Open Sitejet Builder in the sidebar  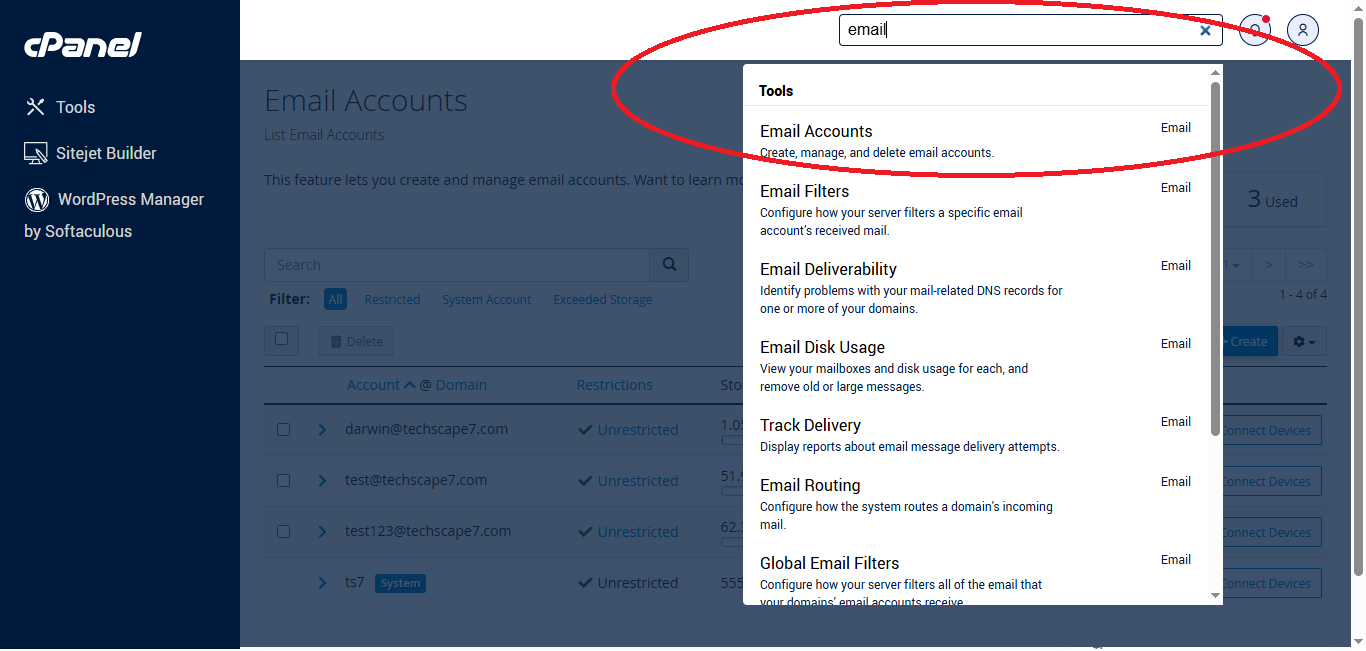pos(91,153)
